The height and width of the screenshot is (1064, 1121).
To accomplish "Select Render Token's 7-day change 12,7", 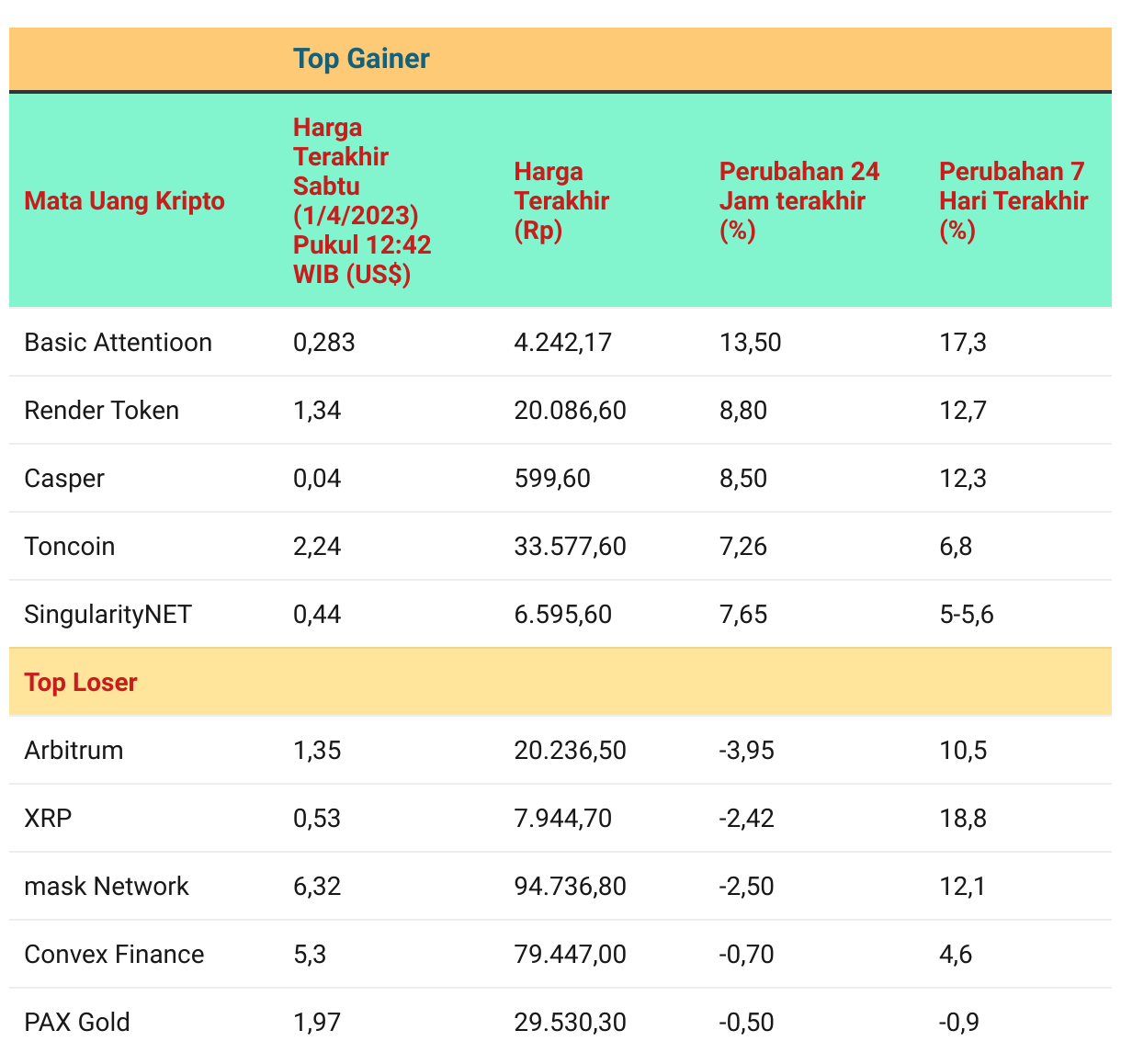I will (x=963, y=411).
